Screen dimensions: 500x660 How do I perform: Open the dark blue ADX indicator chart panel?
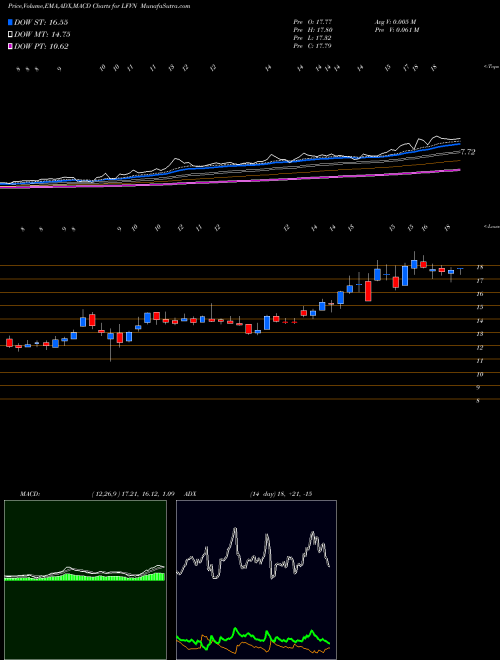(x=256, y=580)
